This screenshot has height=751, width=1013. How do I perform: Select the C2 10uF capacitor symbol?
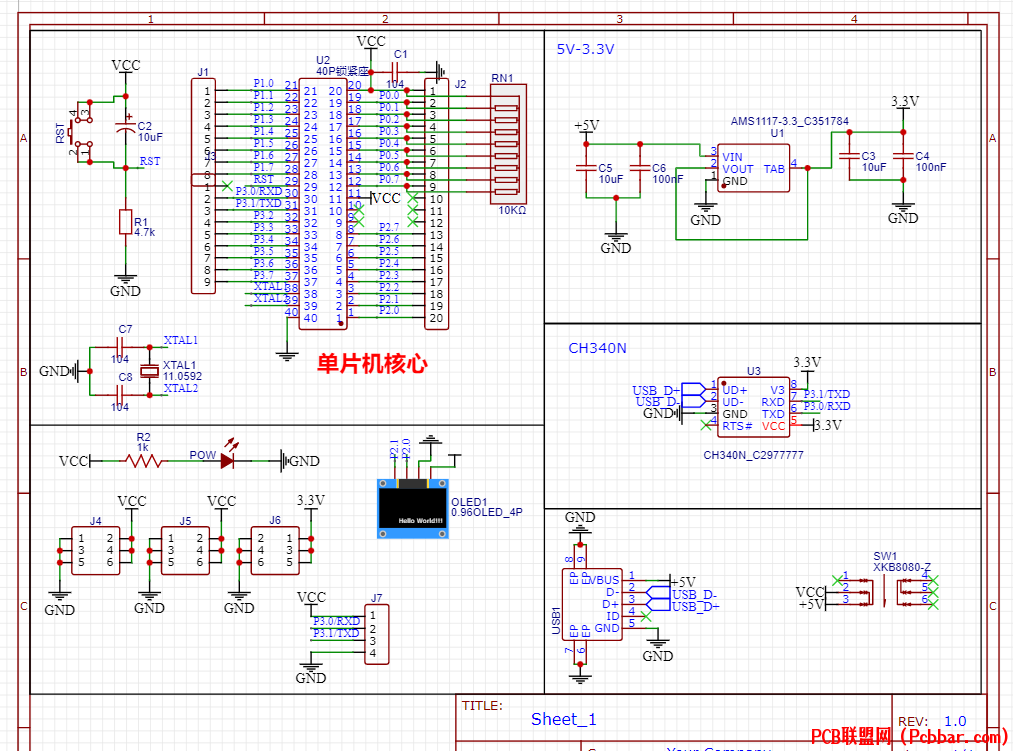point(125,127)
